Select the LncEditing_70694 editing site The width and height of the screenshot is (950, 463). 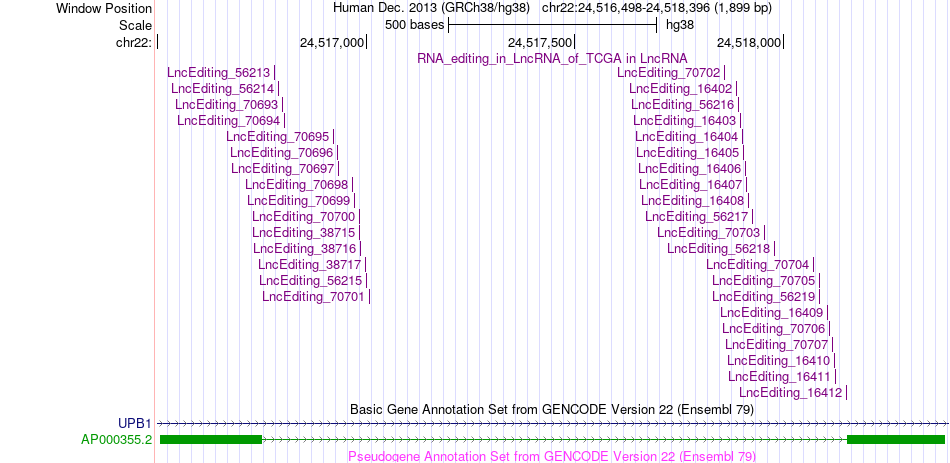coord(228,121)
